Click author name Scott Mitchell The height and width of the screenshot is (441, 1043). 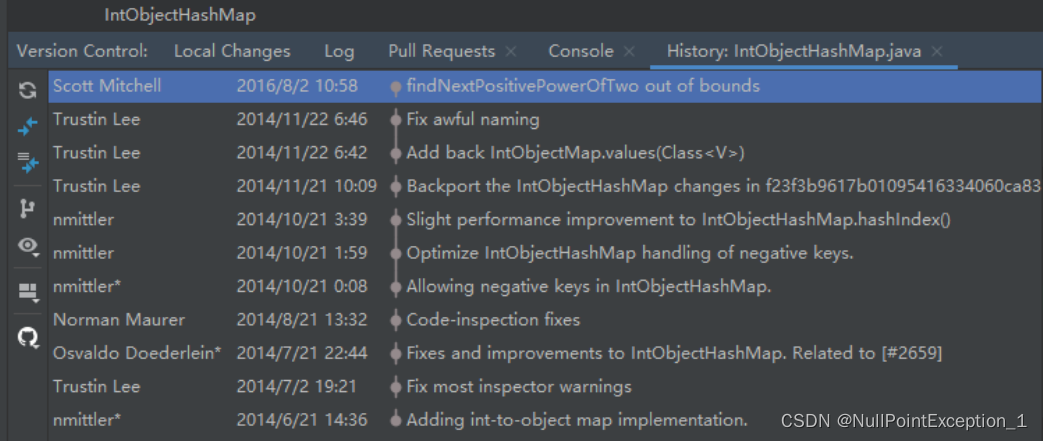click(x=107, y=86)
